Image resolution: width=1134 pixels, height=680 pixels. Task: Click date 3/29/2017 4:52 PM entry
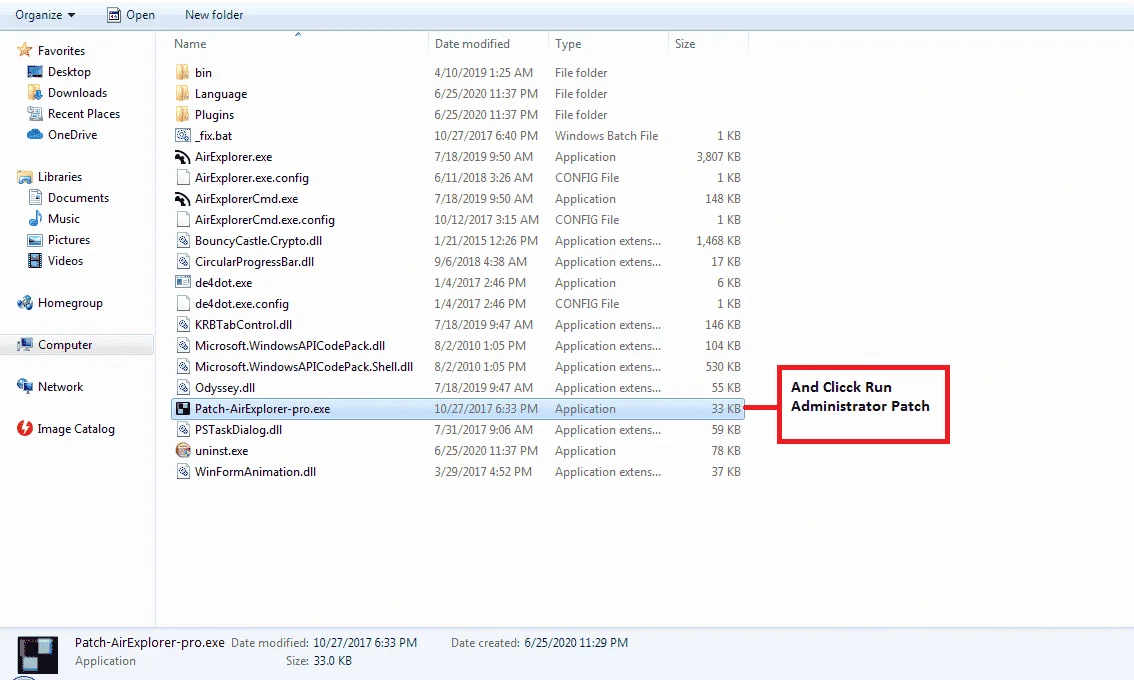click(483, 471)
